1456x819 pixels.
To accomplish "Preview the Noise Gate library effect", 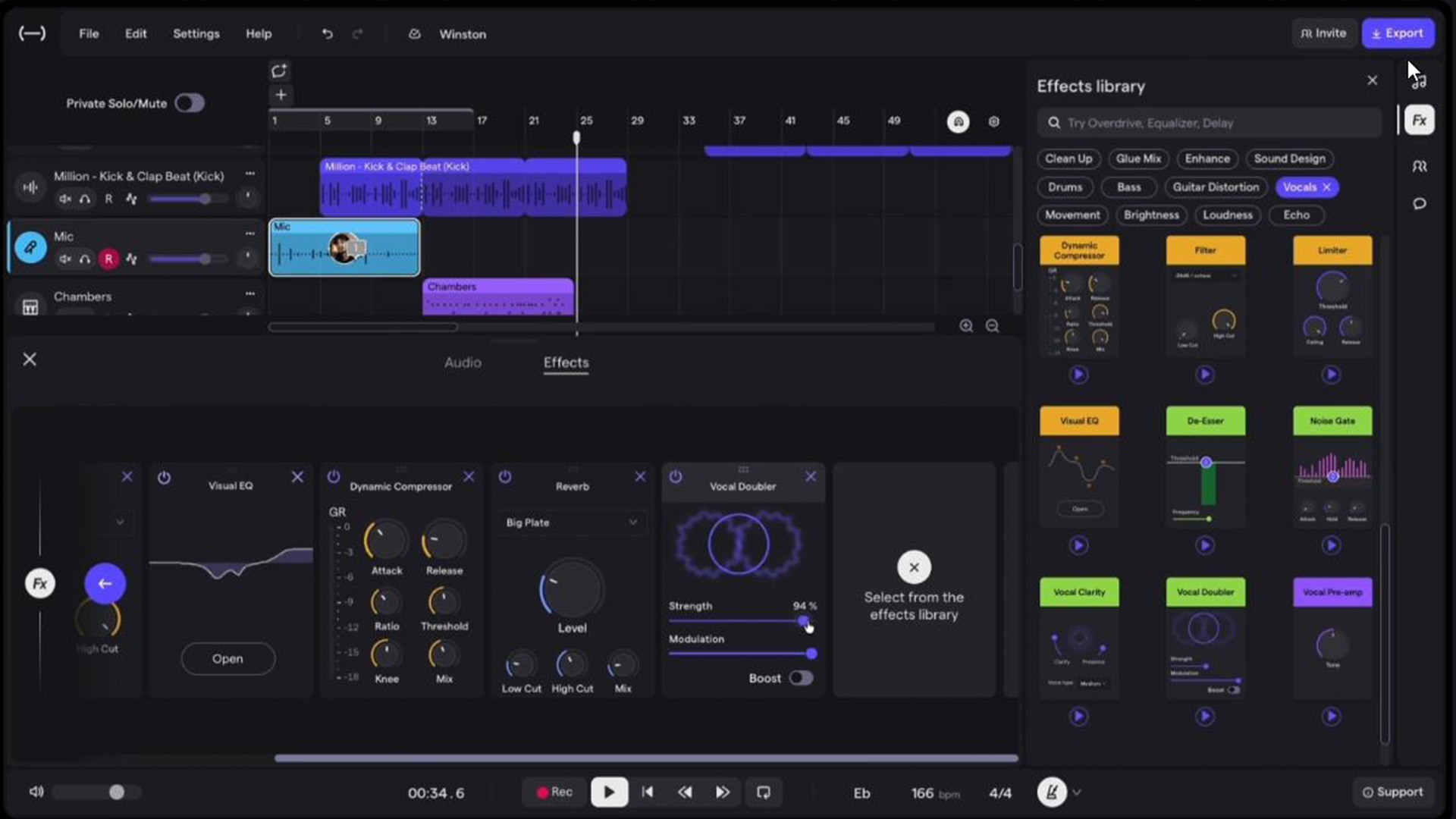I will click(x=1332, y=545).
